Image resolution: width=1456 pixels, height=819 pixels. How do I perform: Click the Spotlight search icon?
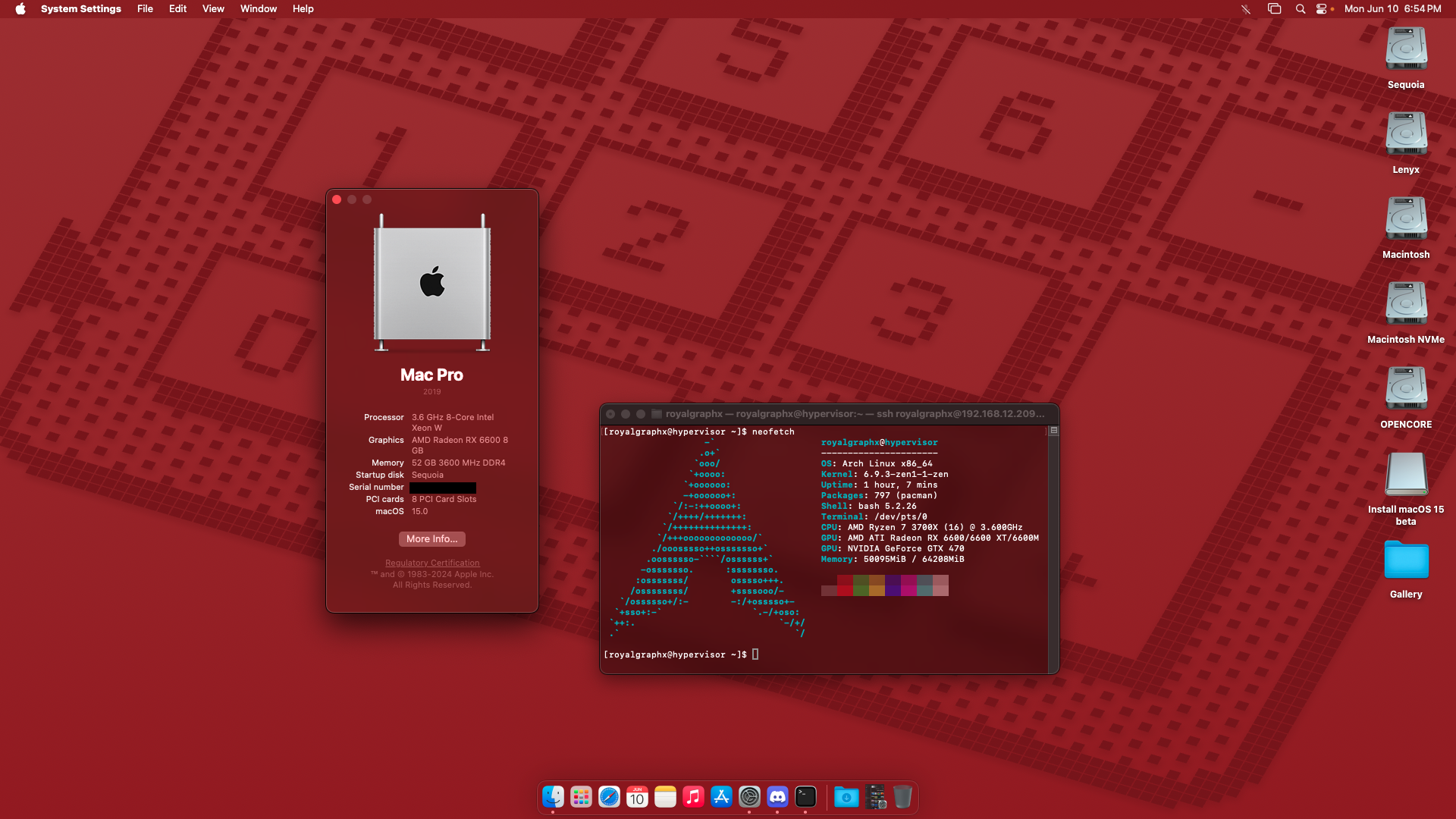1301,9
